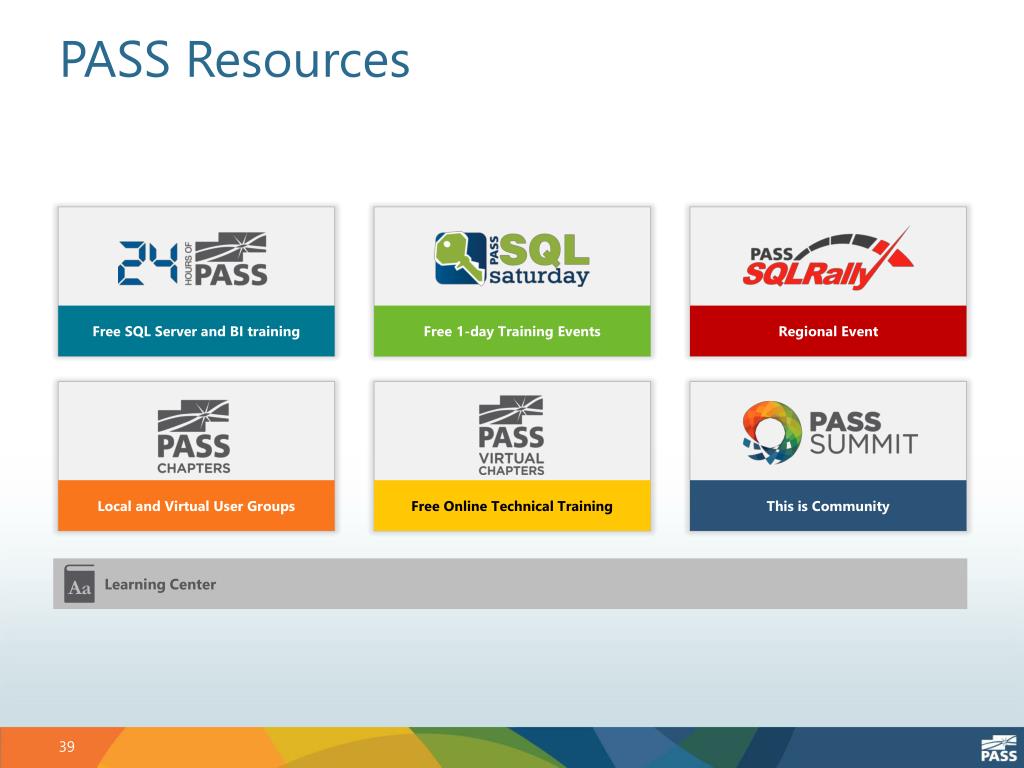This screenshot has width=1024, height=768.
Task: Click the slide number 39
Action: tap(67, 746)
